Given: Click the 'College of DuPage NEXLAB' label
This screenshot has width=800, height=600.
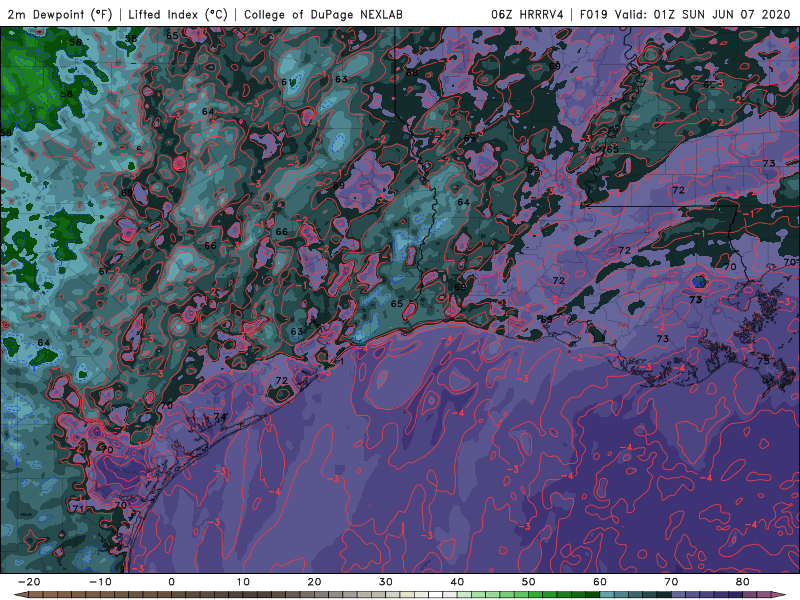Looking at the screenshot, I should (323, 14).
